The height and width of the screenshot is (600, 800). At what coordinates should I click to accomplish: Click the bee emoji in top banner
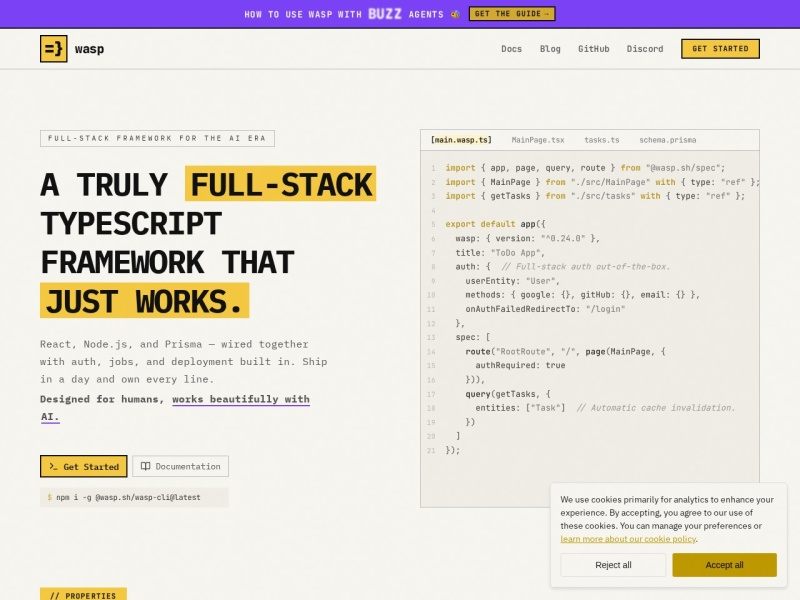coord(455,14)
